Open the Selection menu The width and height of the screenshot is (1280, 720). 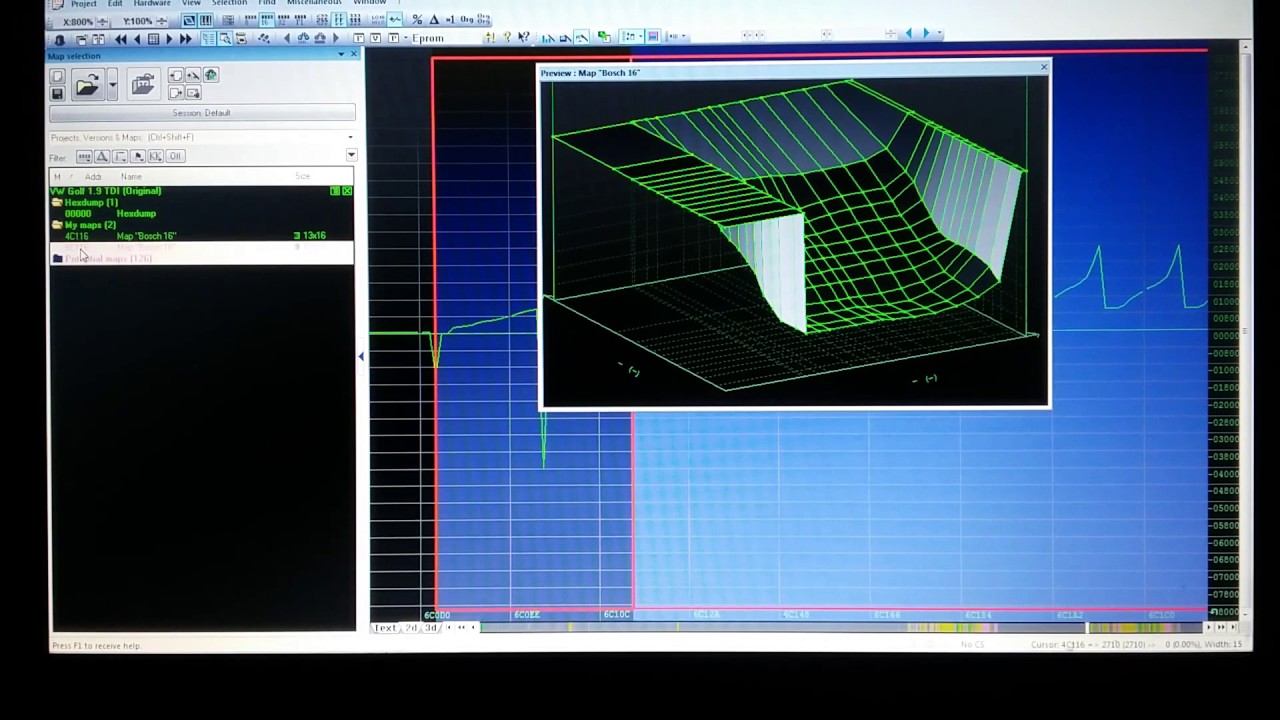pyautogui.click(x=229, y=4)
